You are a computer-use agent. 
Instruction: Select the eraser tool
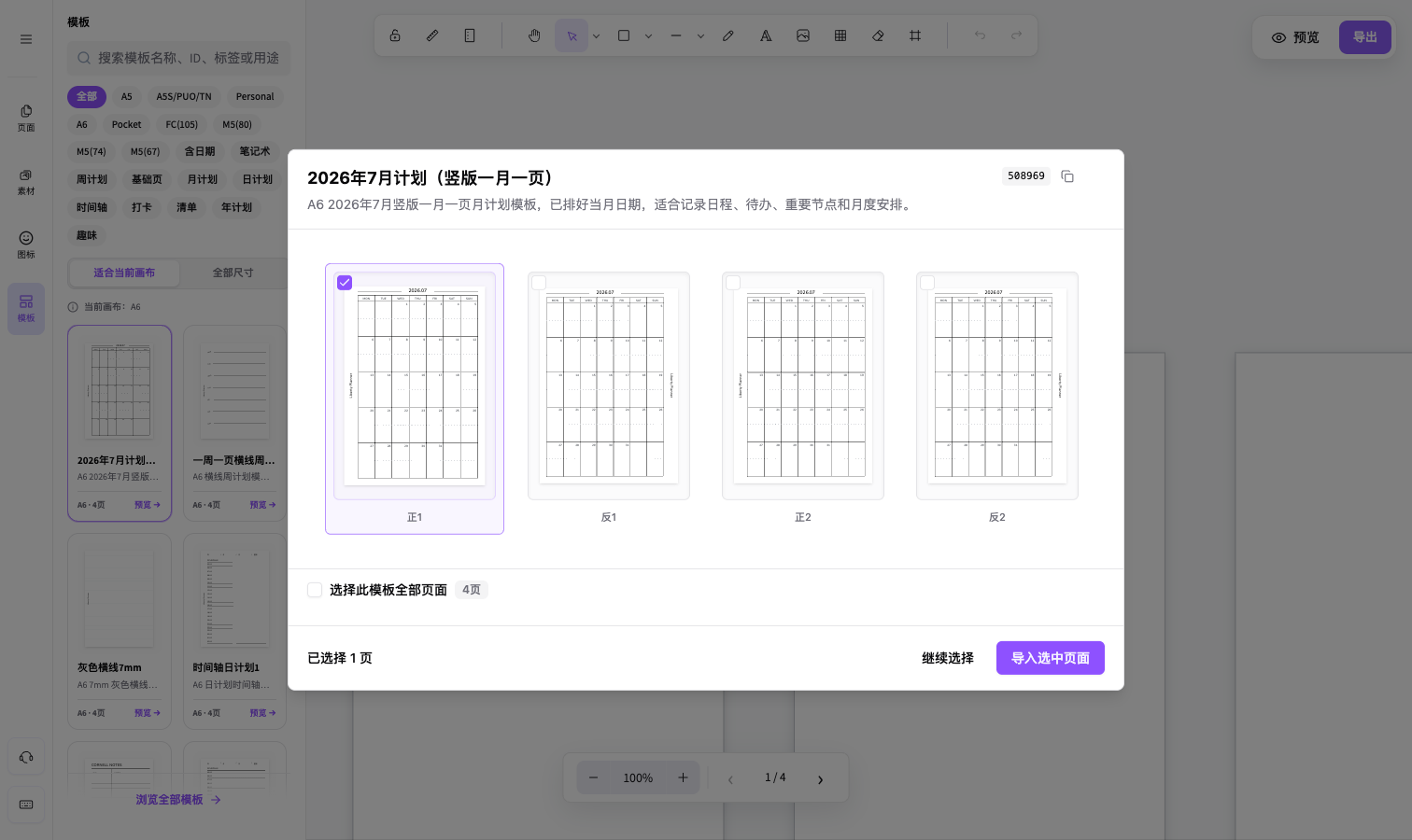(x=878, y=35)
